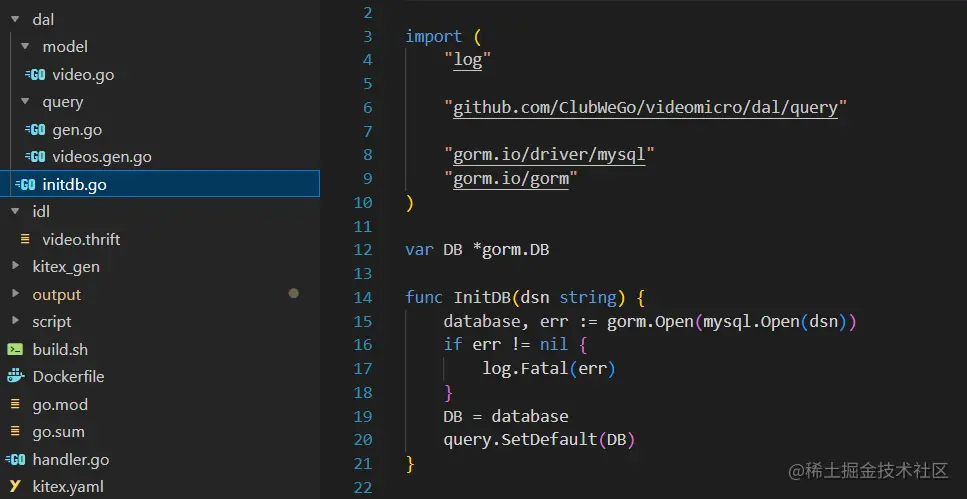Open gen.go file
Screen dimensions: 967x499
pyautogui.click(x=77, y=130)
